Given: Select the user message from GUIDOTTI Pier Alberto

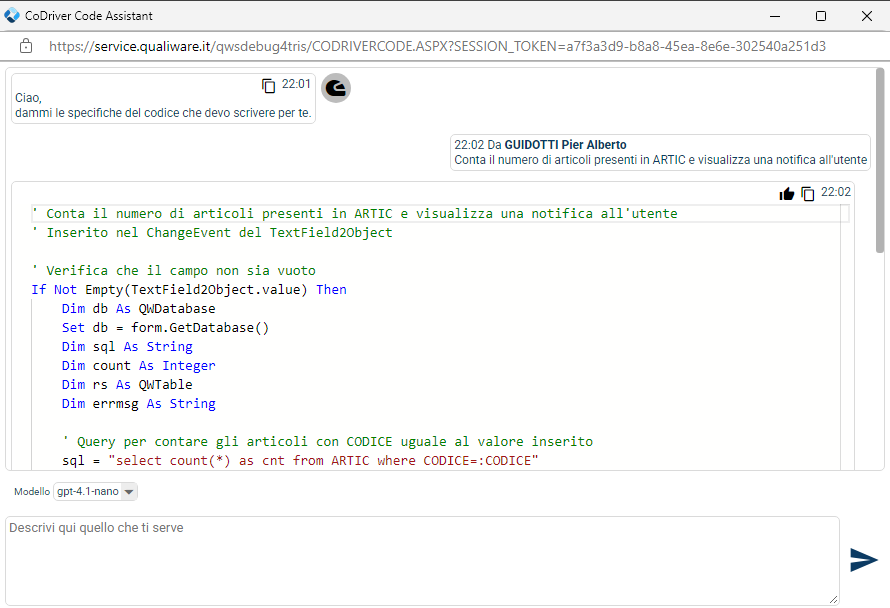Looking at the screenshot, I should pyautogui.click(x=660, y=153).
